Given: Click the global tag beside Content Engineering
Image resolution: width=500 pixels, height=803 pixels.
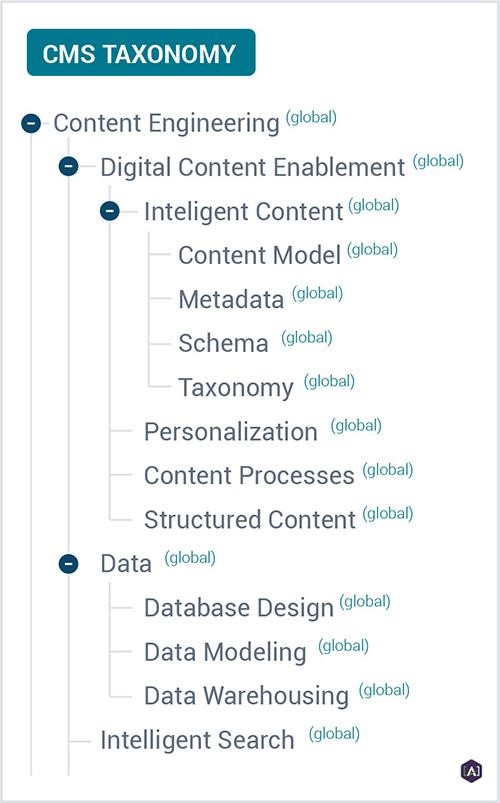Looking at the screenshot, I should 311,117.
